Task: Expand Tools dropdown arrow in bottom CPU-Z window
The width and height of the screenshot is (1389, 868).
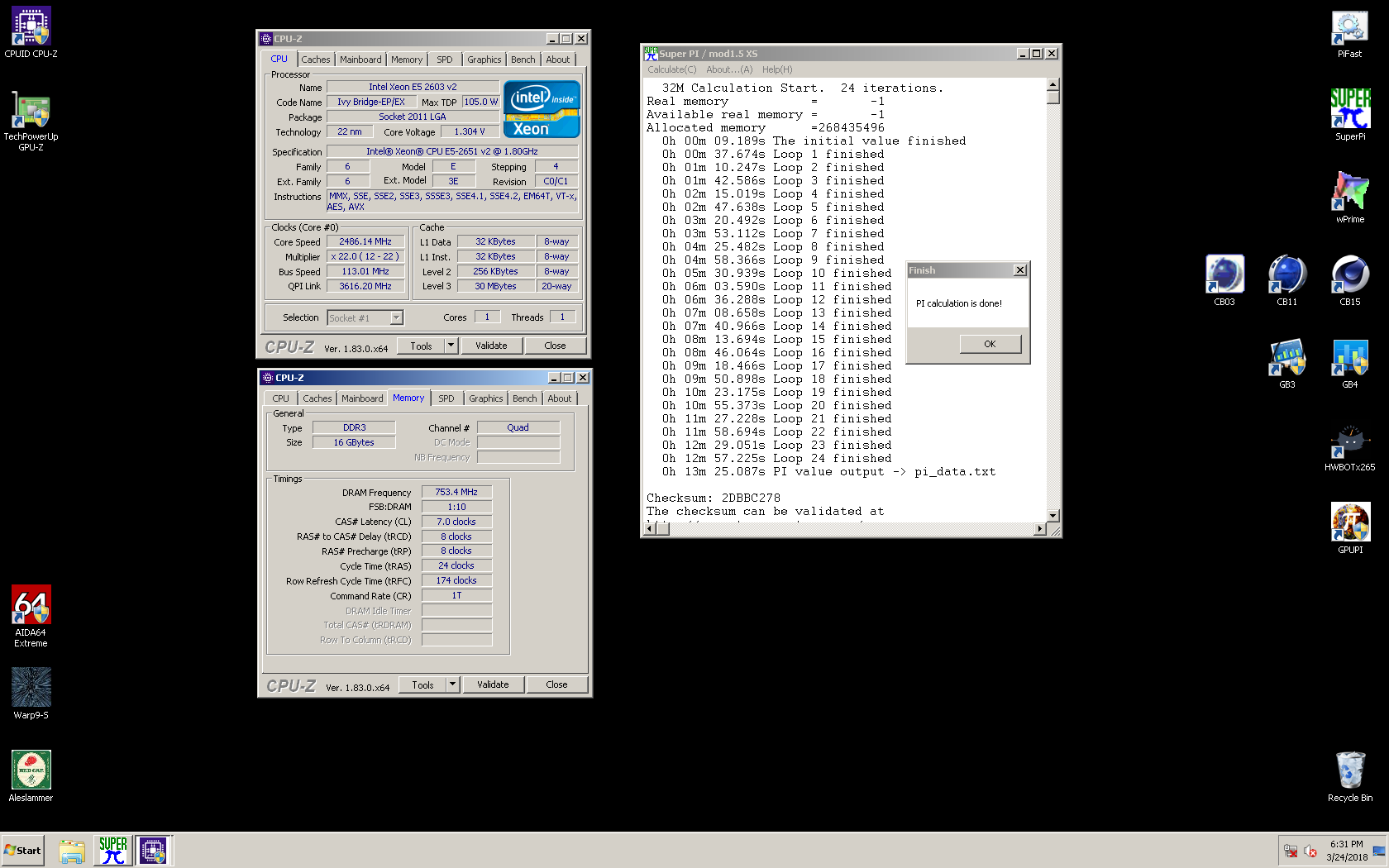Action: point(453,684)
